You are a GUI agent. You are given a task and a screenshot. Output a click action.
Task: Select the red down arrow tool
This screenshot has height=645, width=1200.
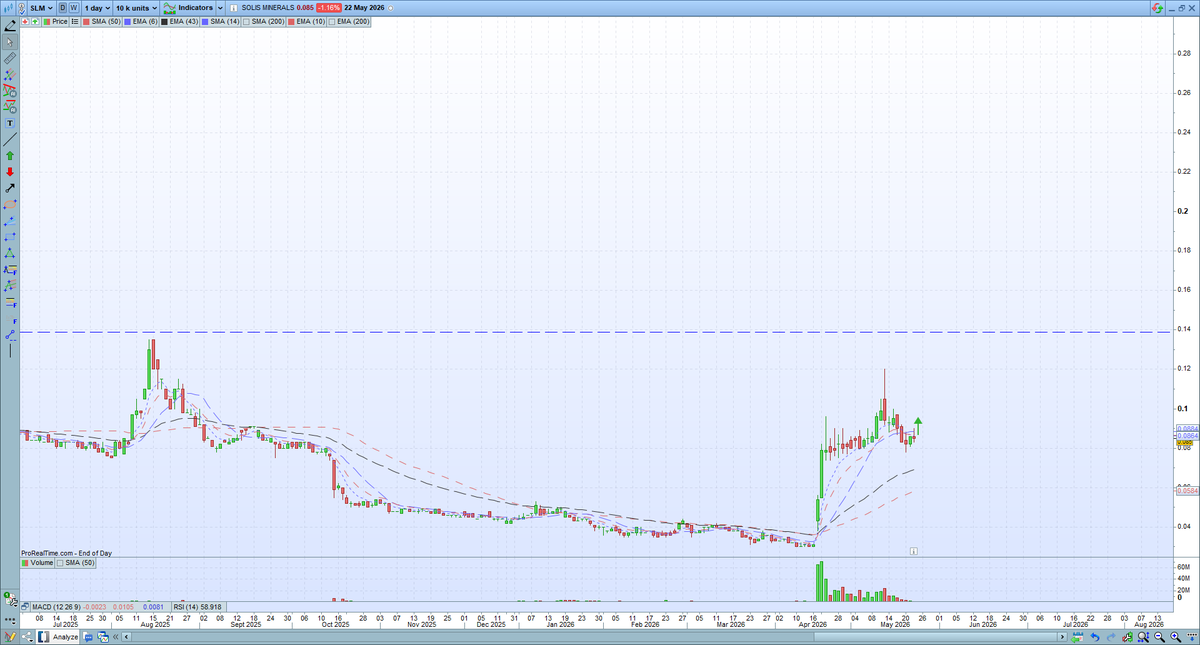click(10, 171)
